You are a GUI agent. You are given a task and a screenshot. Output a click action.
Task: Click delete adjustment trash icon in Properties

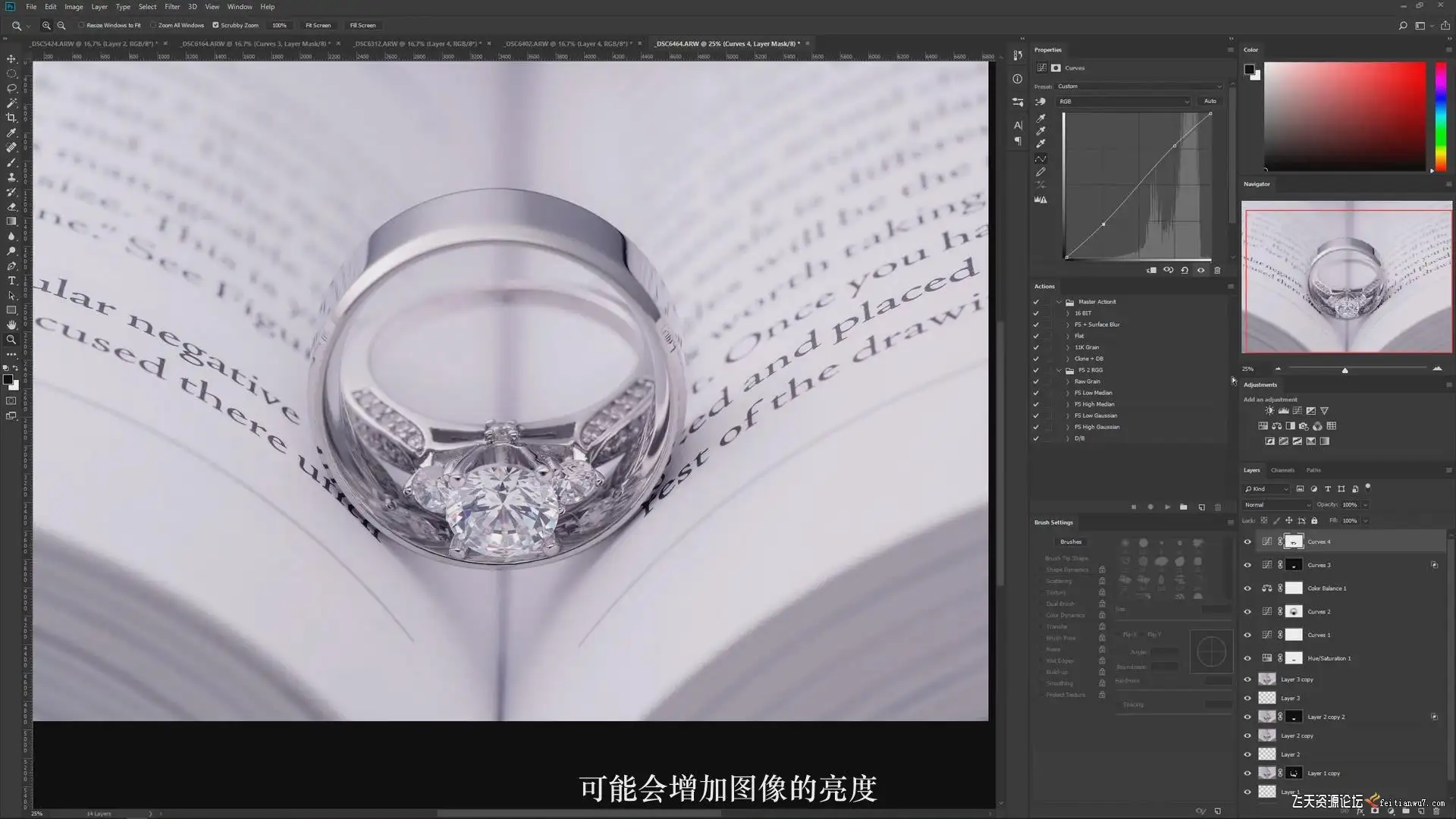(x=1217, y=270)
